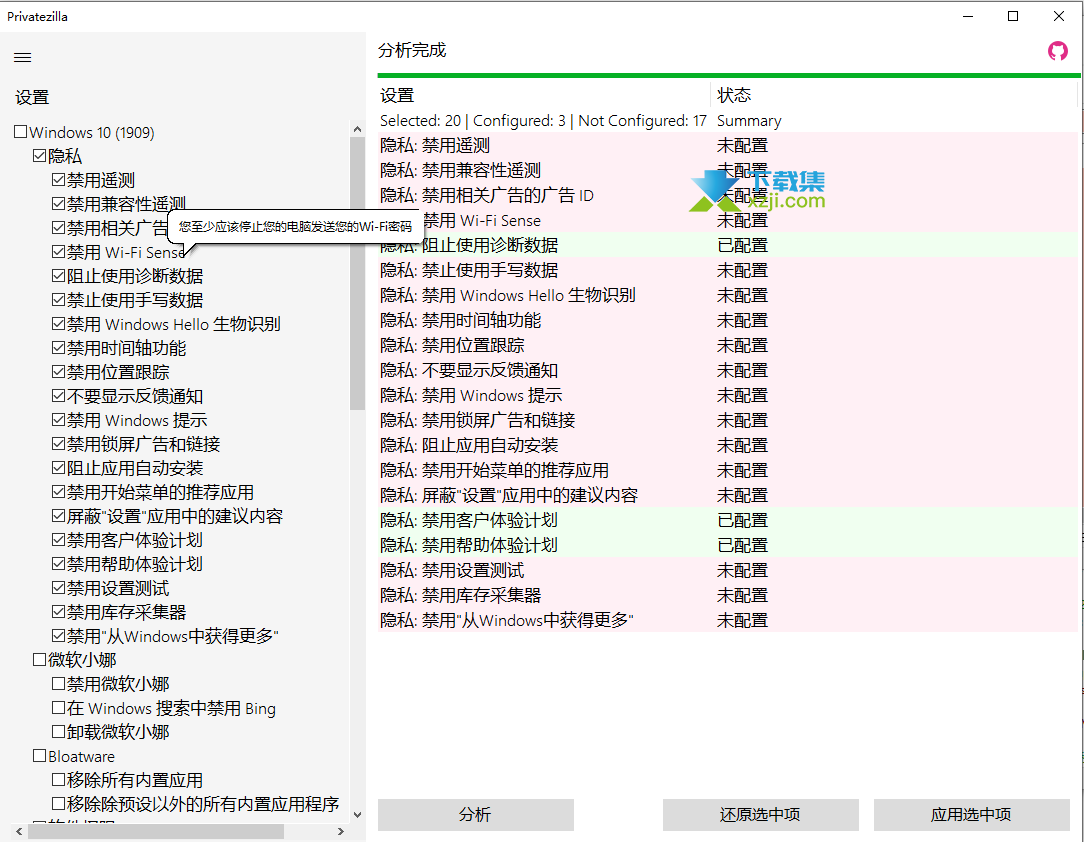Click the 设置 column header
The height and width of the screenshot is (842, 1084).
pos(544,95)
